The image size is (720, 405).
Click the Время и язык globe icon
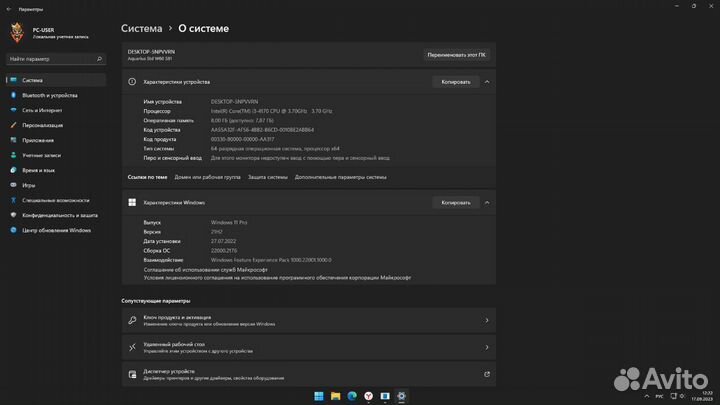(x=13, y=170)
